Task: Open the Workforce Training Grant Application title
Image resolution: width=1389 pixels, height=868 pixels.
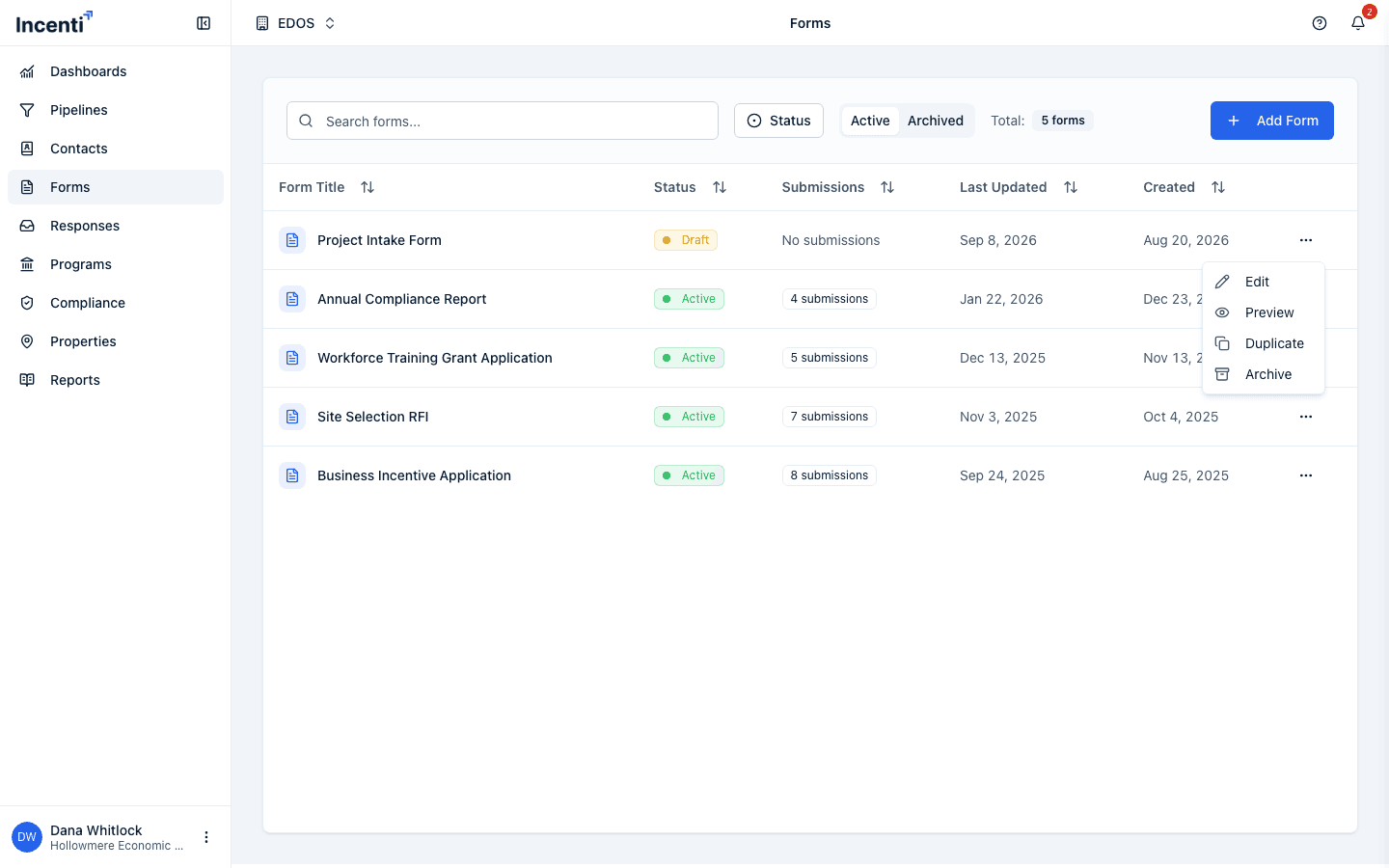Action: (435, 358)
